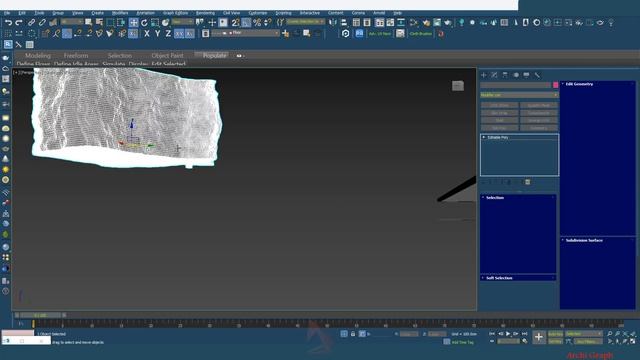The width and height of the screenshot is (640, 360).
Task: Go to the end frame button
Action: [x=524, y=334]
